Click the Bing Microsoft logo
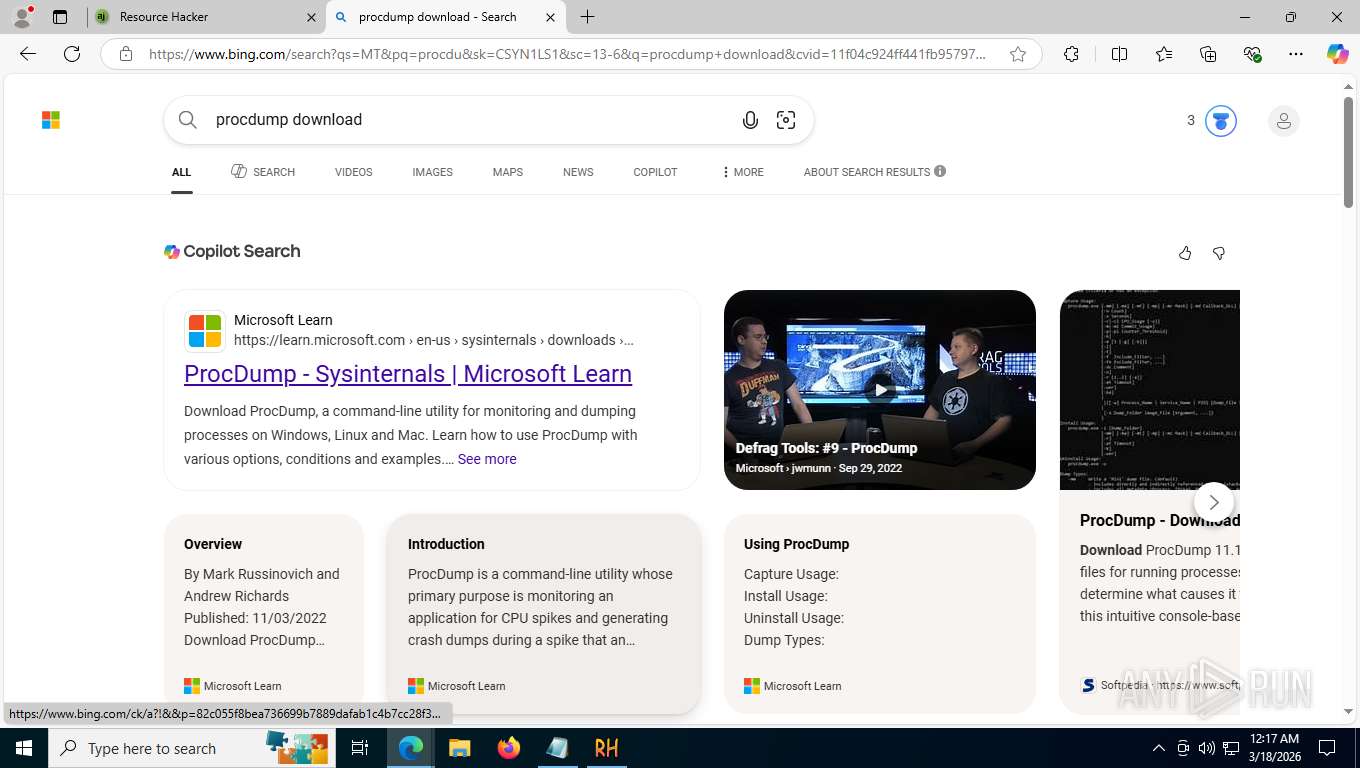The width and height of the screenshot is (1360, 768). coord(51,120)
